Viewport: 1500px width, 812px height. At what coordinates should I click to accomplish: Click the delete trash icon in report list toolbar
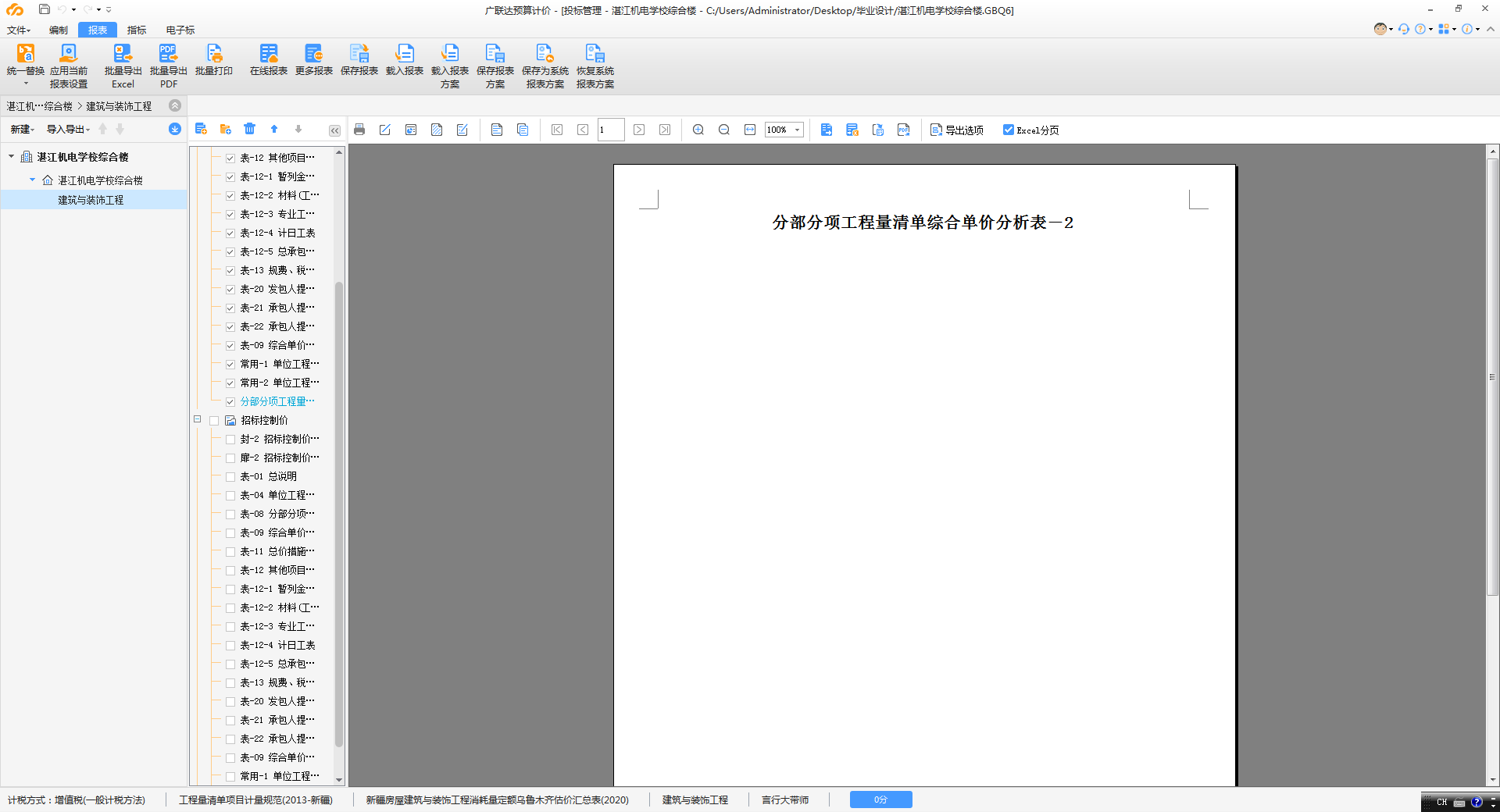tap(249, 129)
